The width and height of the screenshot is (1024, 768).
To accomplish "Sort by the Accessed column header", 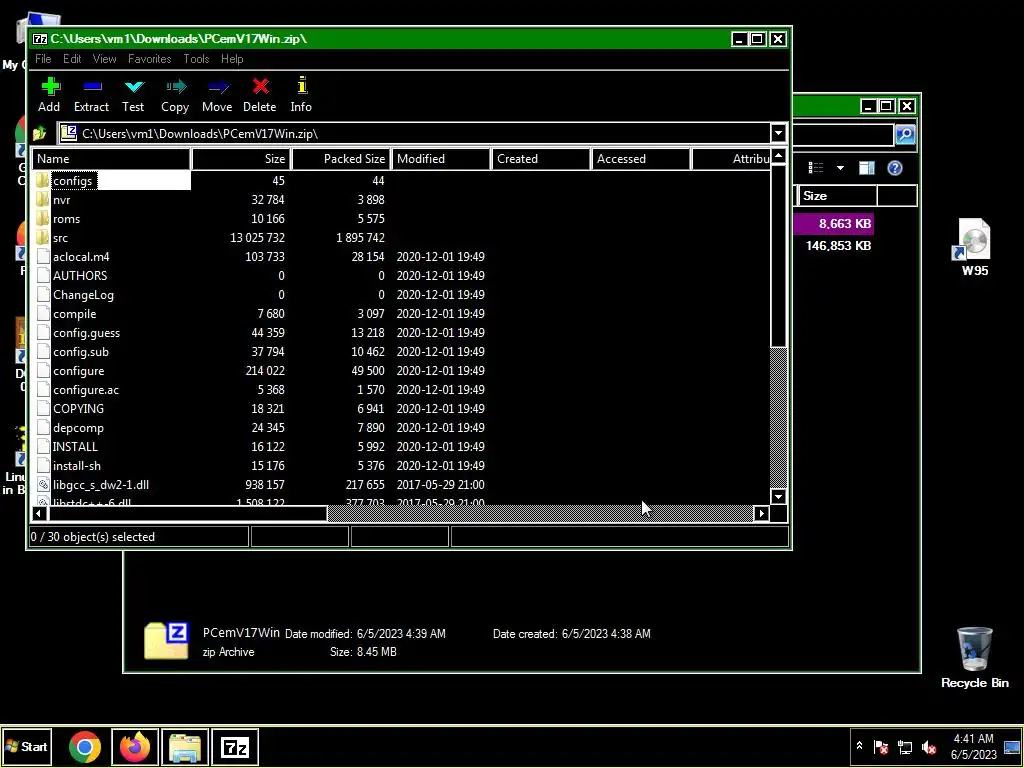I will point(641,159).
